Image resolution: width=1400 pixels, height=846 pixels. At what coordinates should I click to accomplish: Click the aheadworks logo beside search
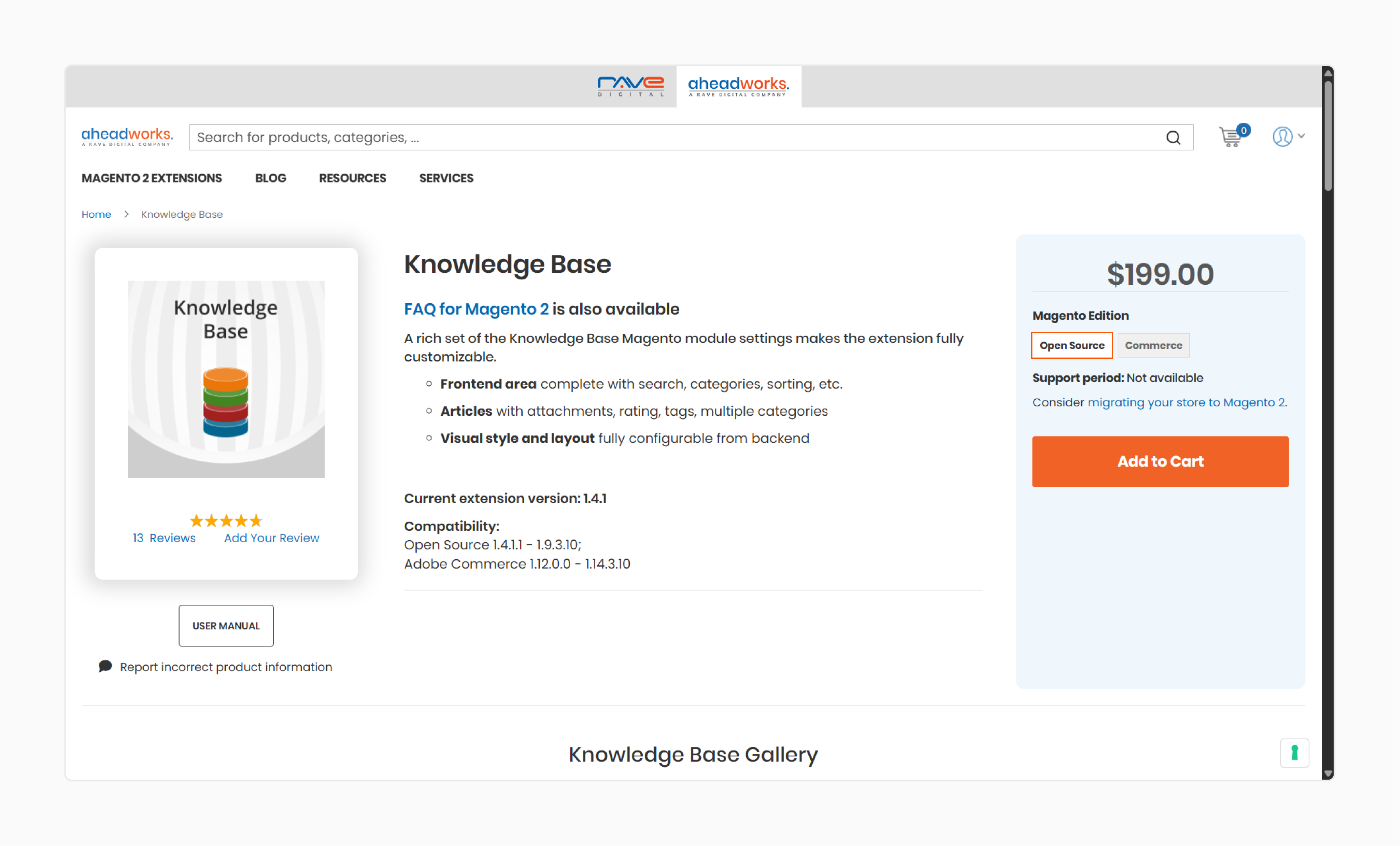coord(127,136)
